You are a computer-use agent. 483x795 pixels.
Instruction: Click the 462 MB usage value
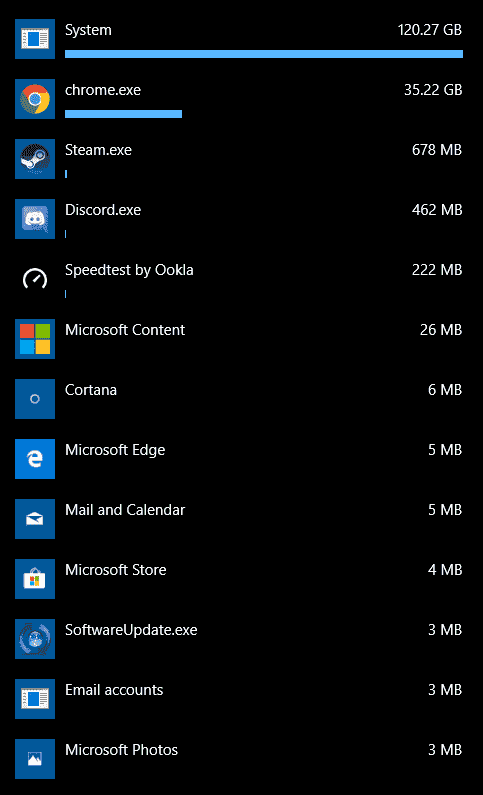click(437, 210)
